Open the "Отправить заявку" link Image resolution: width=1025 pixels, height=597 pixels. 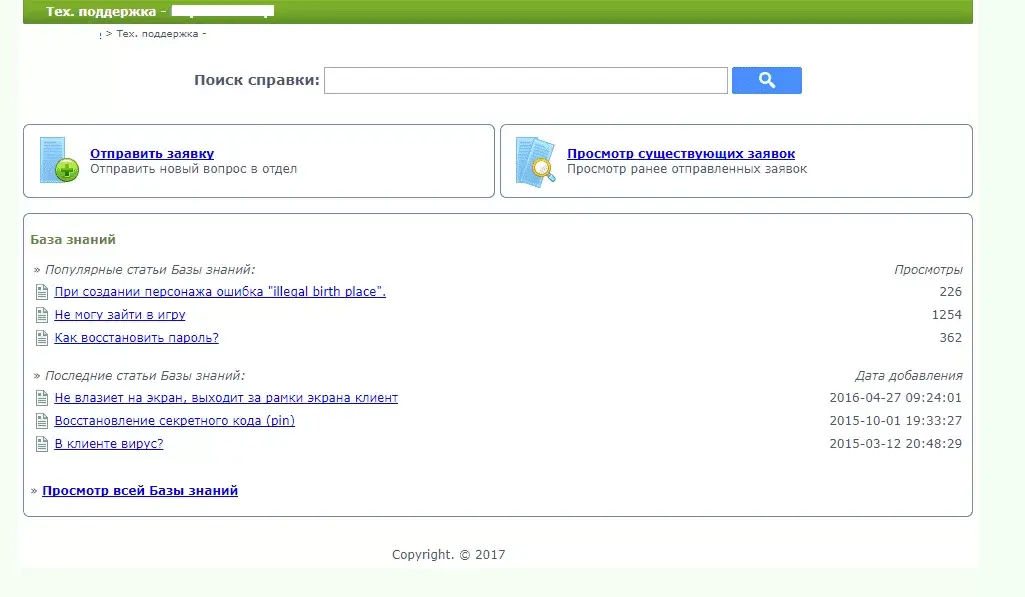[152, 153]
